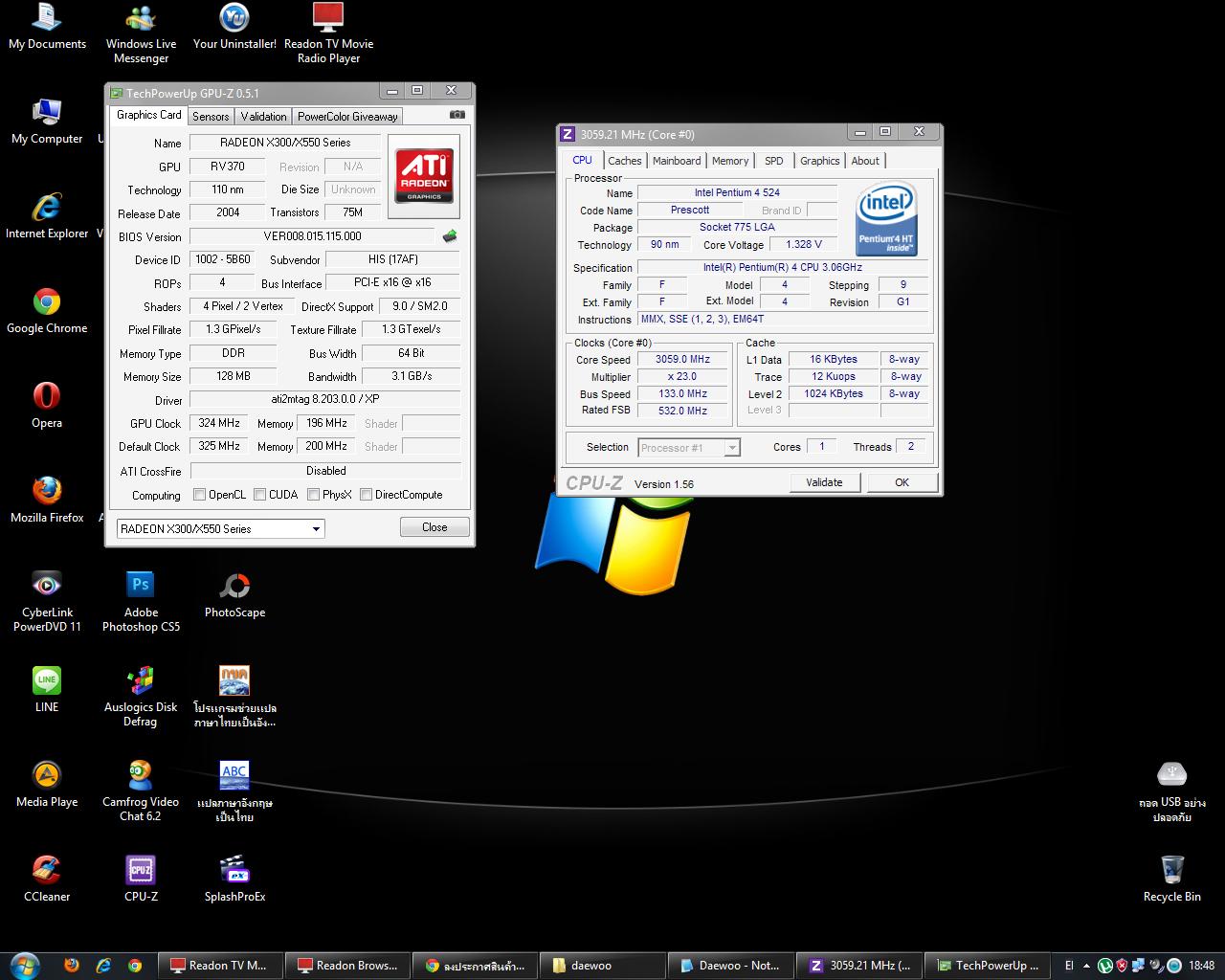Open Google Chrome desktop icon

click(46, 312)
